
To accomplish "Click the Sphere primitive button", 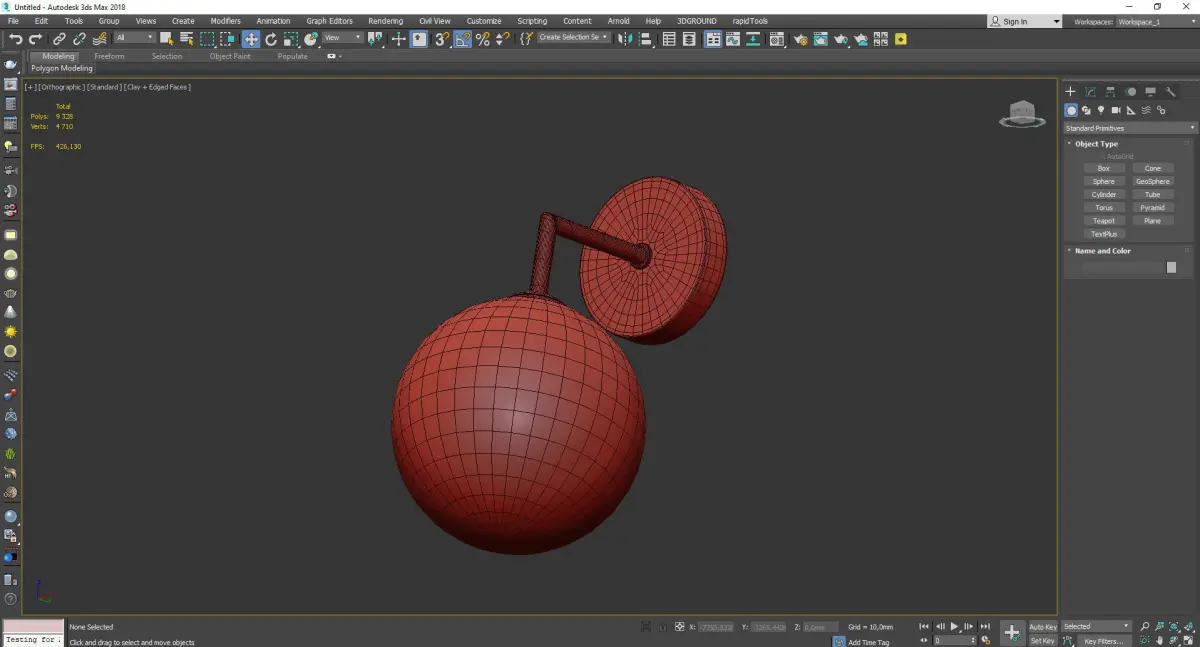I will 1104,181.
